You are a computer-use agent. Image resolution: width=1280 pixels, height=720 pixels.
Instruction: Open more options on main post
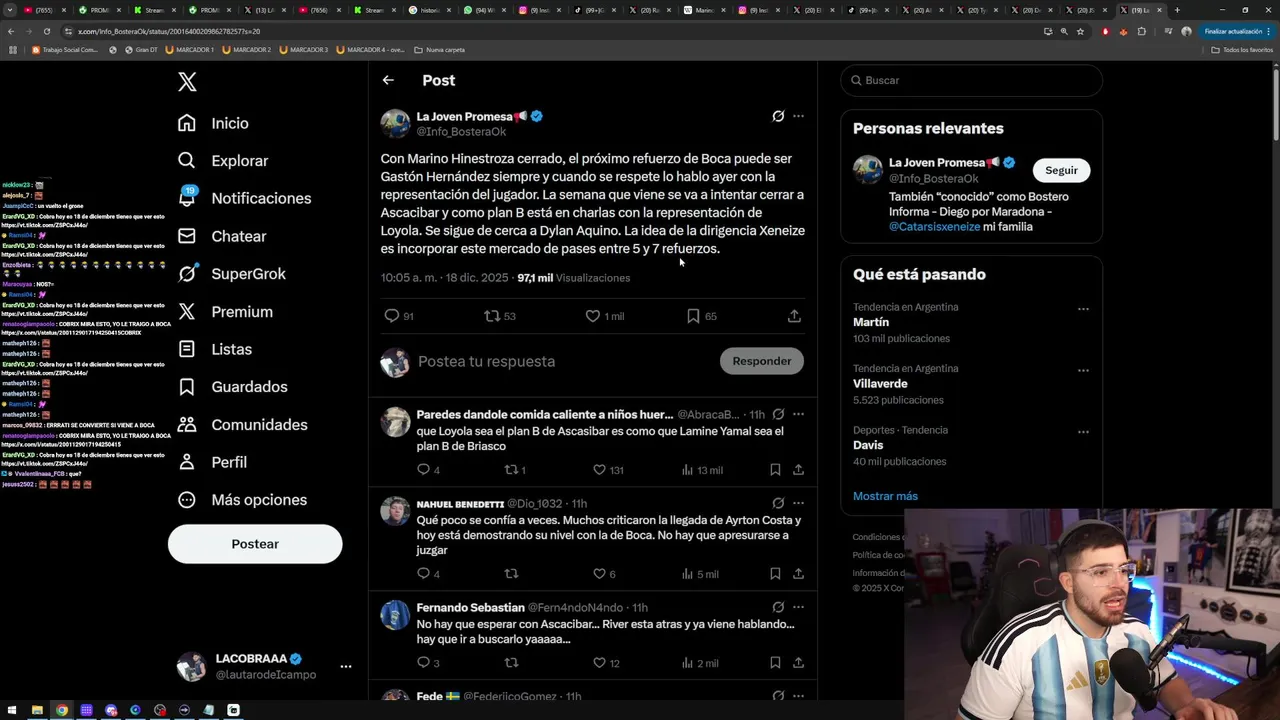tap(798, 116)
